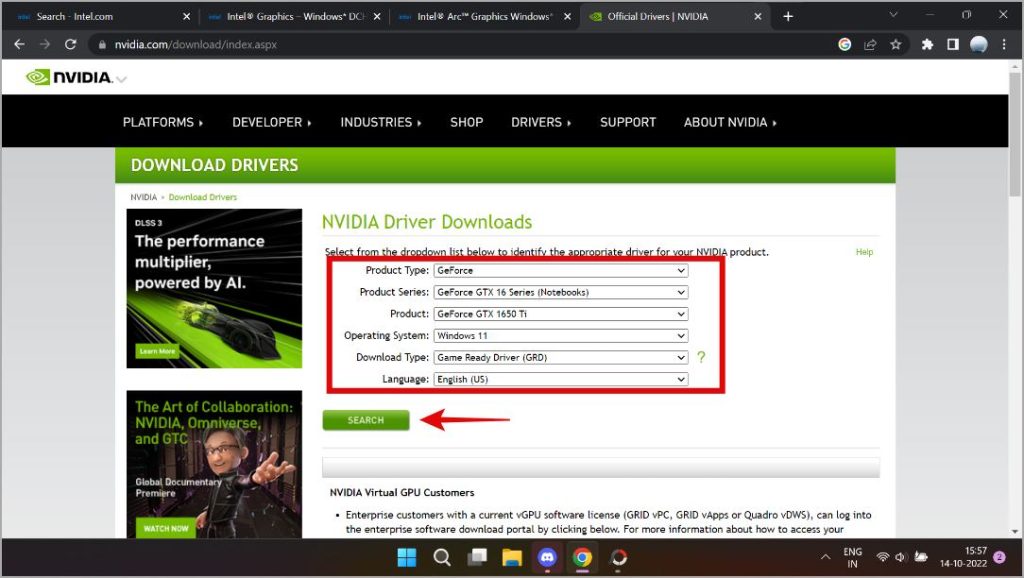Close the Intel Arc Graphics Windows tab
The height and width of the screenshot is (578, 1024).
pos(568,16)
